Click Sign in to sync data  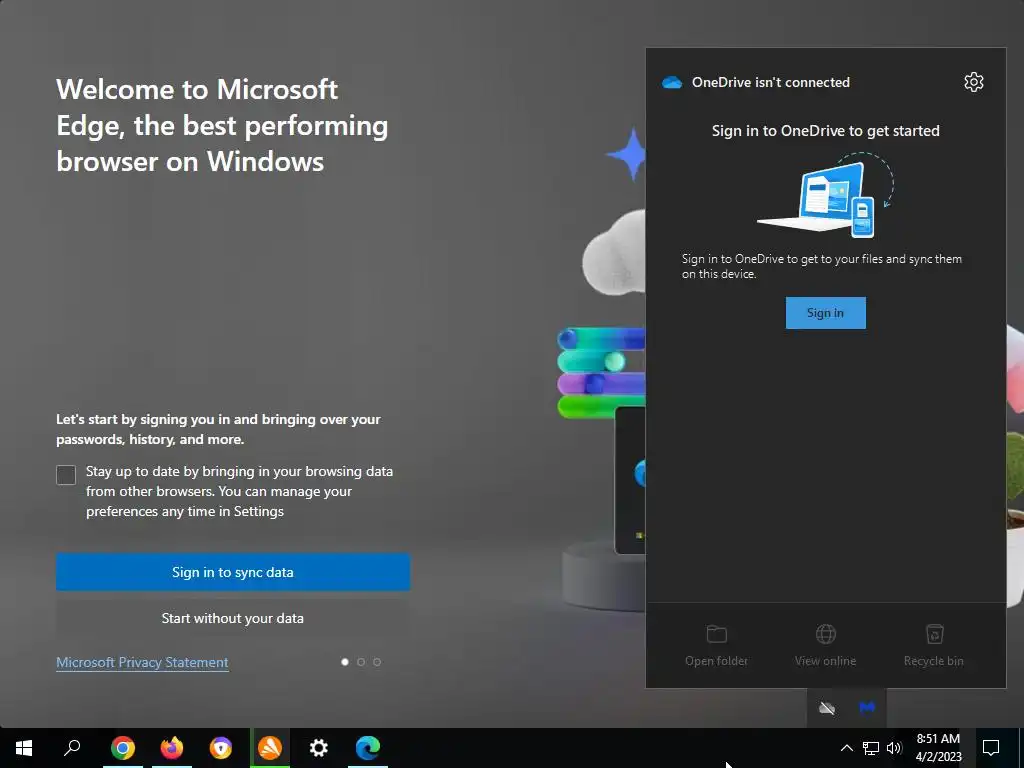click(233, 572)
